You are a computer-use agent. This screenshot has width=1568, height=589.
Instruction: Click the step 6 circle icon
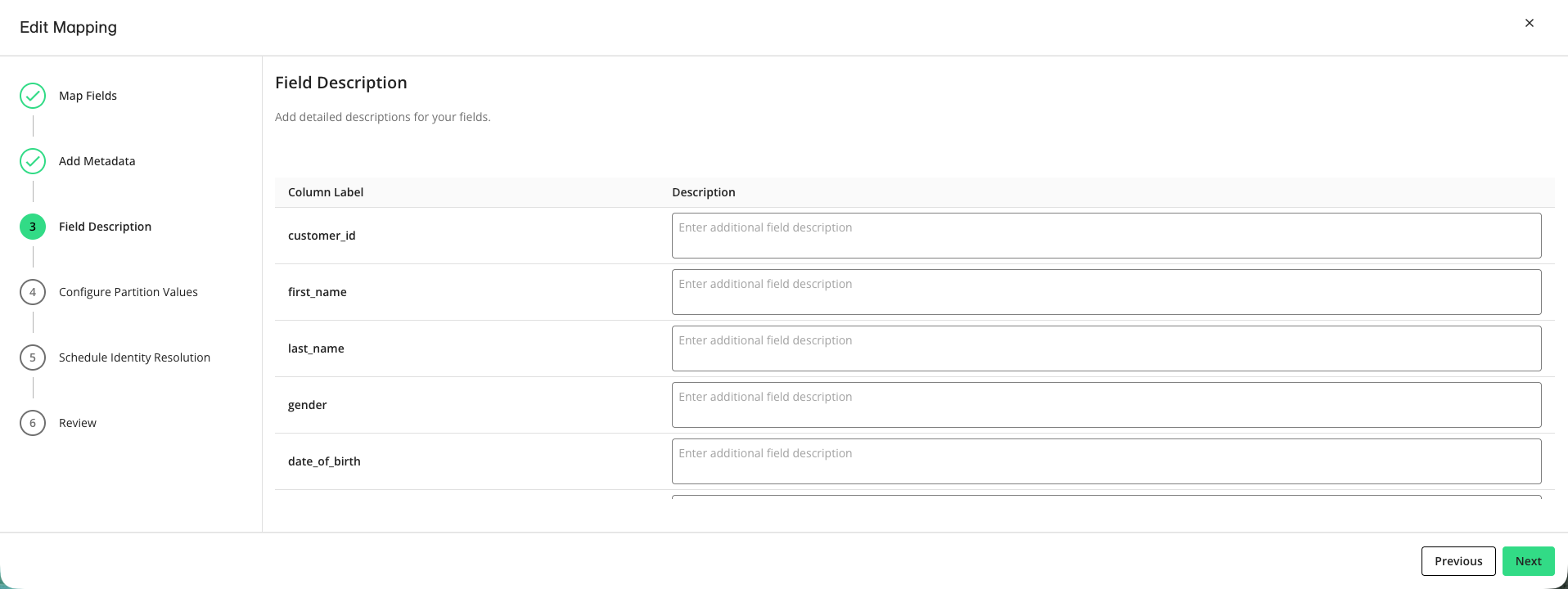(x=33, y=423)
